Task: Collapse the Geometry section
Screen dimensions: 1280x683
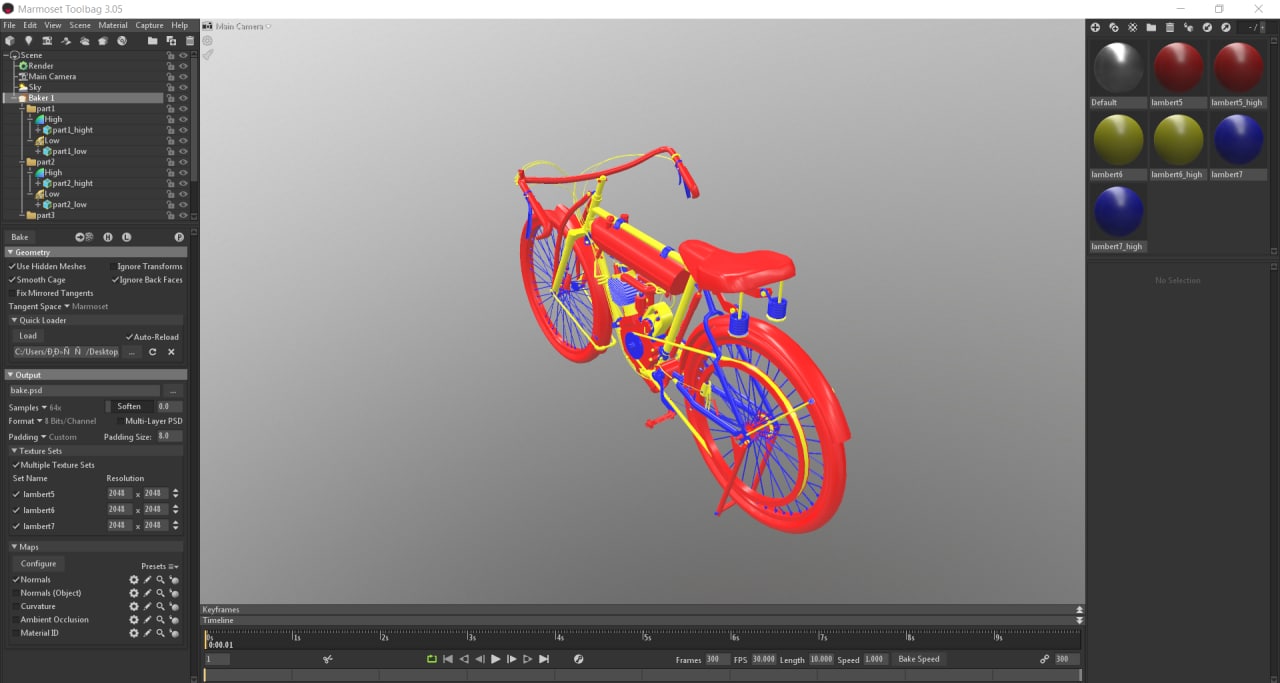Action: click(11, 252)
